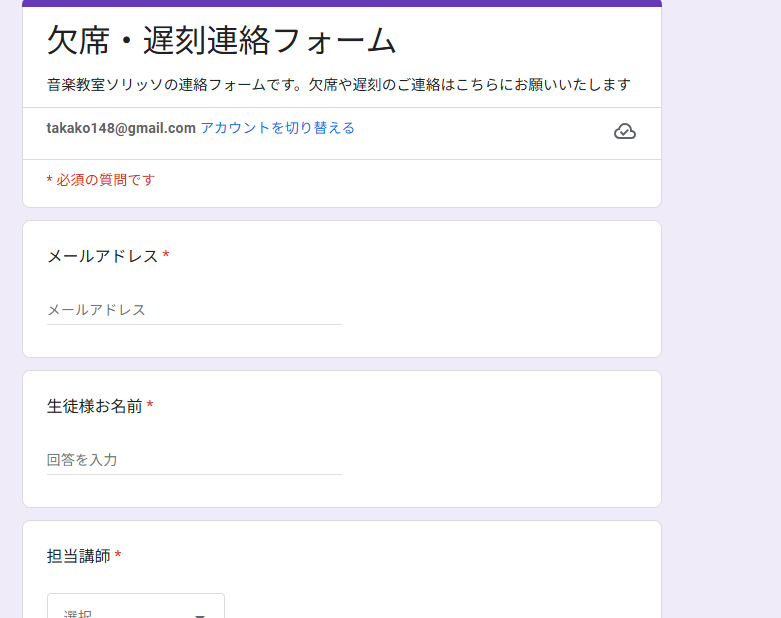Open the 担当講師 selection dropdown
Screen dimensions: 781x618
click(x=135, y=608)
